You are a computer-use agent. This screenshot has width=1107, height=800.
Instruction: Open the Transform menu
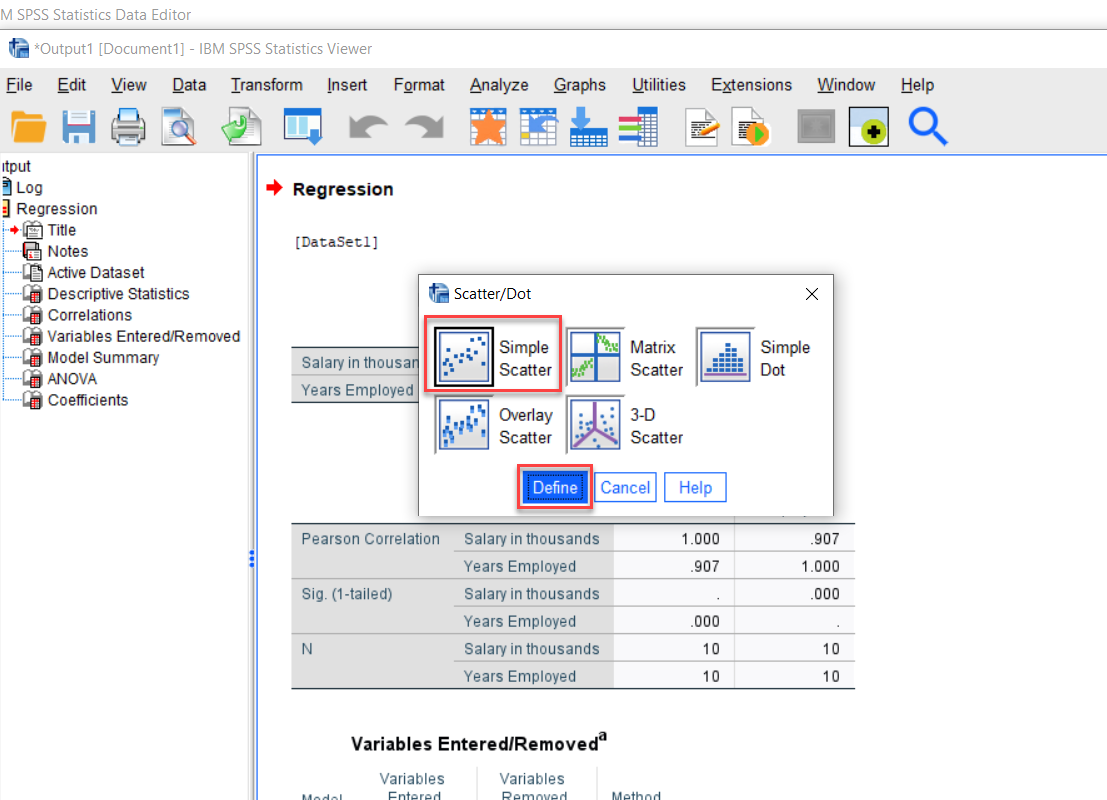[266, 85]
